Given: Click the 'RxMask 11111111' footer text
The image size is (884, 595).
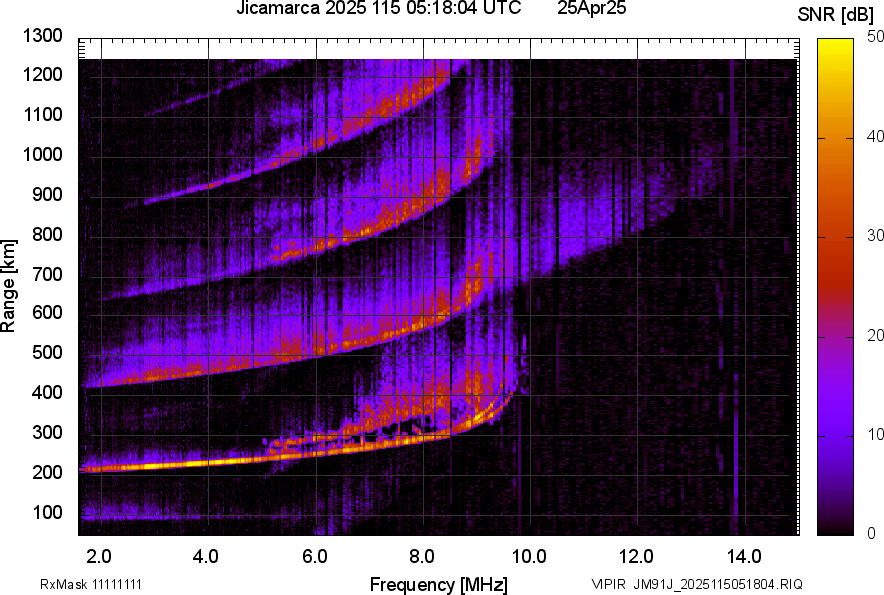Looking at the screenshot, I should click(x=91, y=584).
